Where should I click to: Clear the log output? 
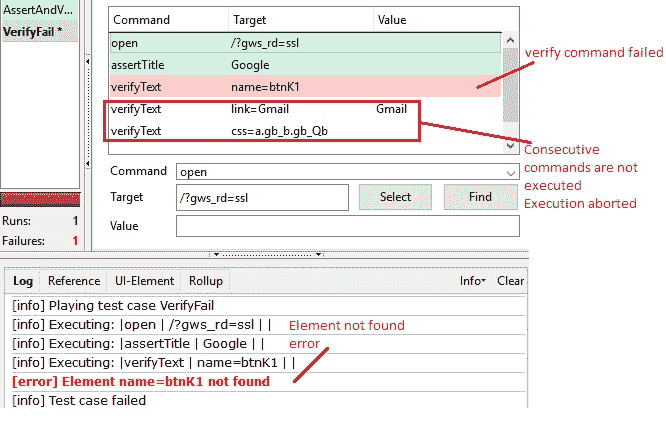coord(511,281)
